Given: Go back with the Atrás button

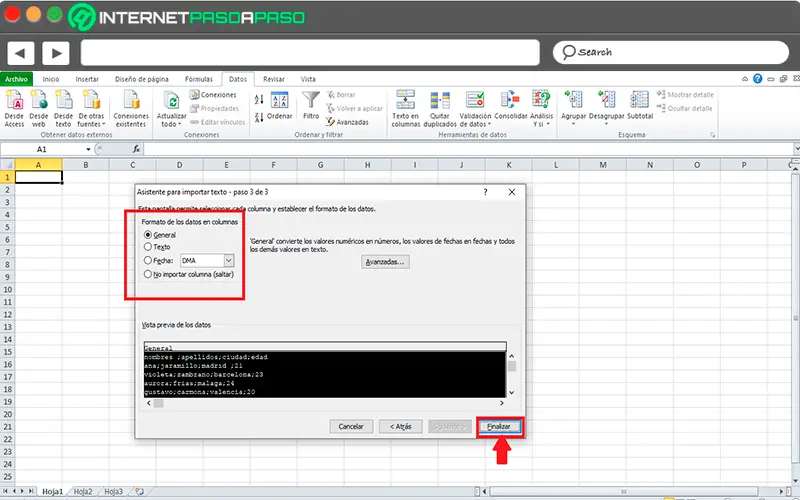Looking at the screenshot, I should 401,427.
